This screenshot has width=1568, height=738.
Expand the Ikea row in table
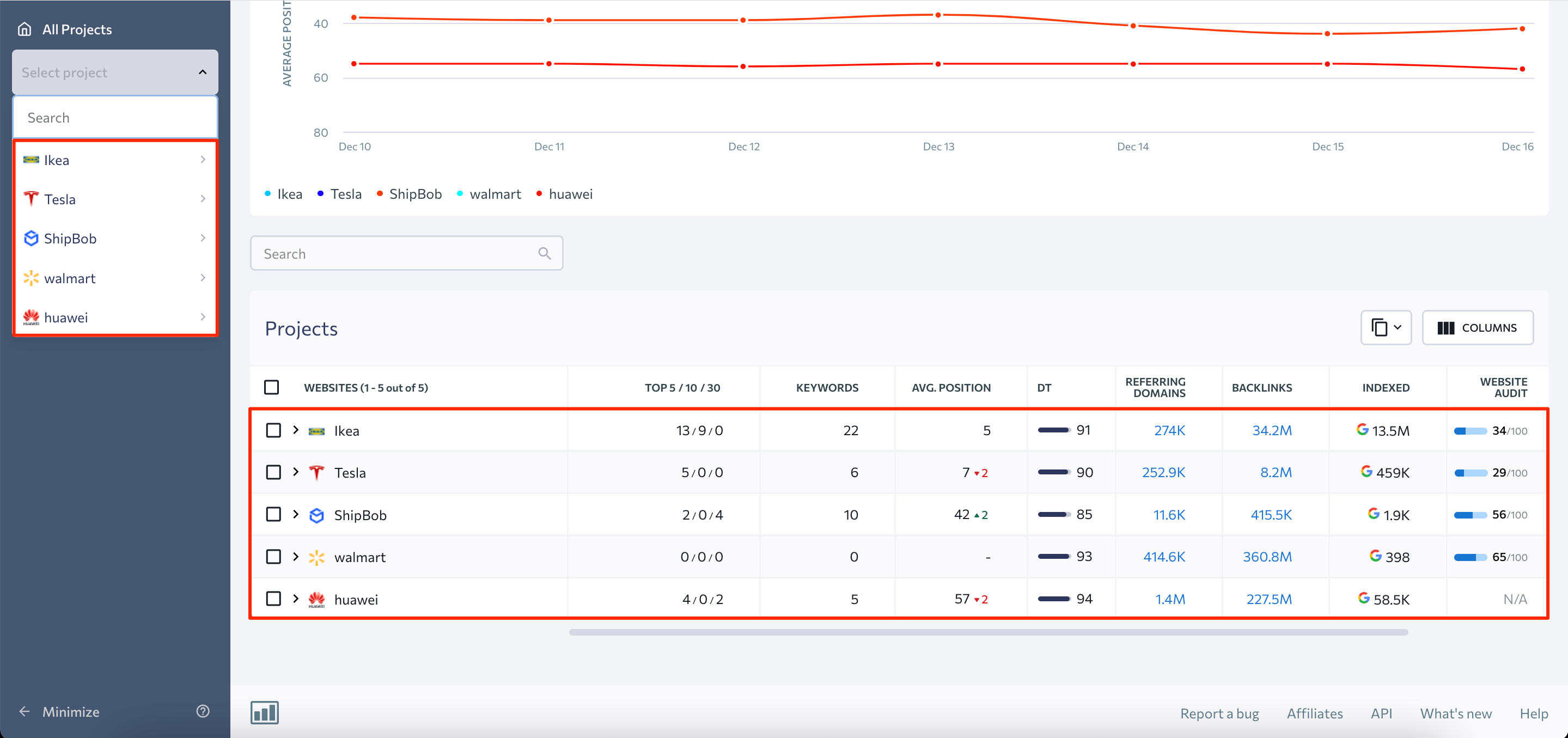point(296,430)
